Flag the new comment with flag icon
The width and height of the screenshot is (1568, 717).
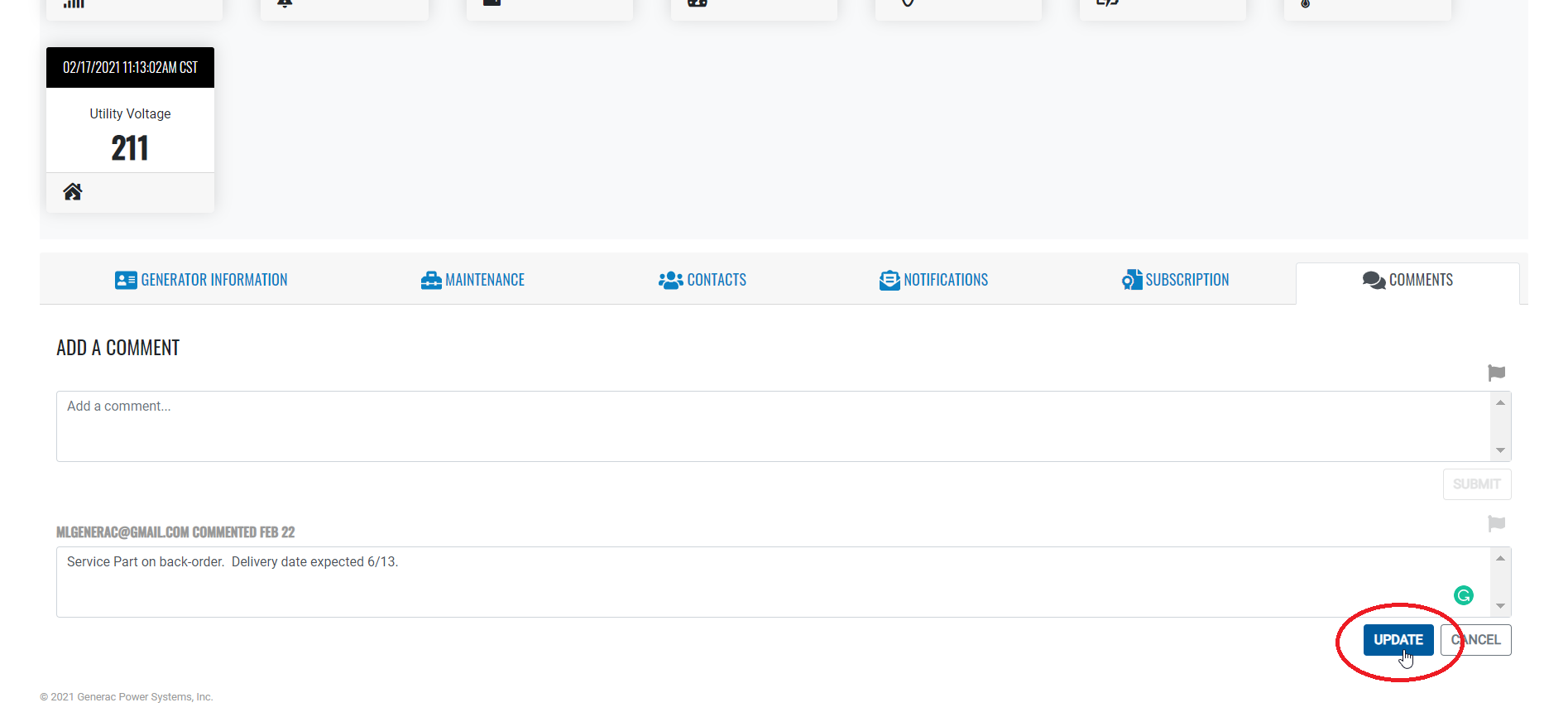point(1496,373)
